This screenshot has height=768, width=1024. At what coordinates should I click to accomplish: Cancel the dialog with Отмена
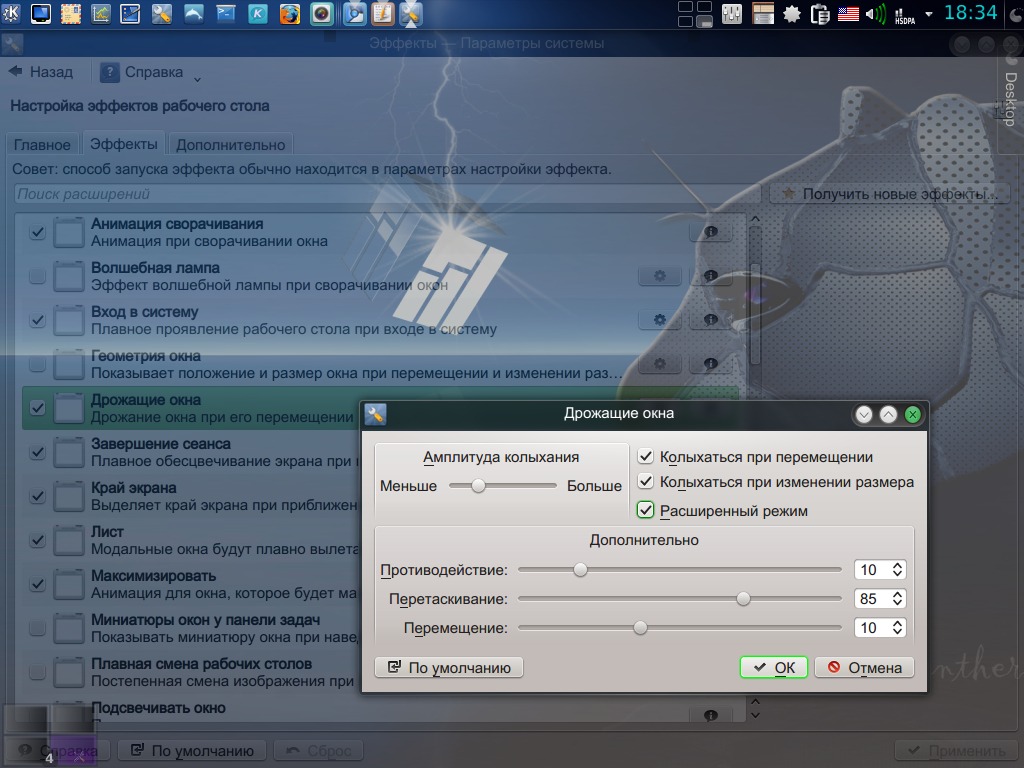pyautogui.click(x=864, y=667)
